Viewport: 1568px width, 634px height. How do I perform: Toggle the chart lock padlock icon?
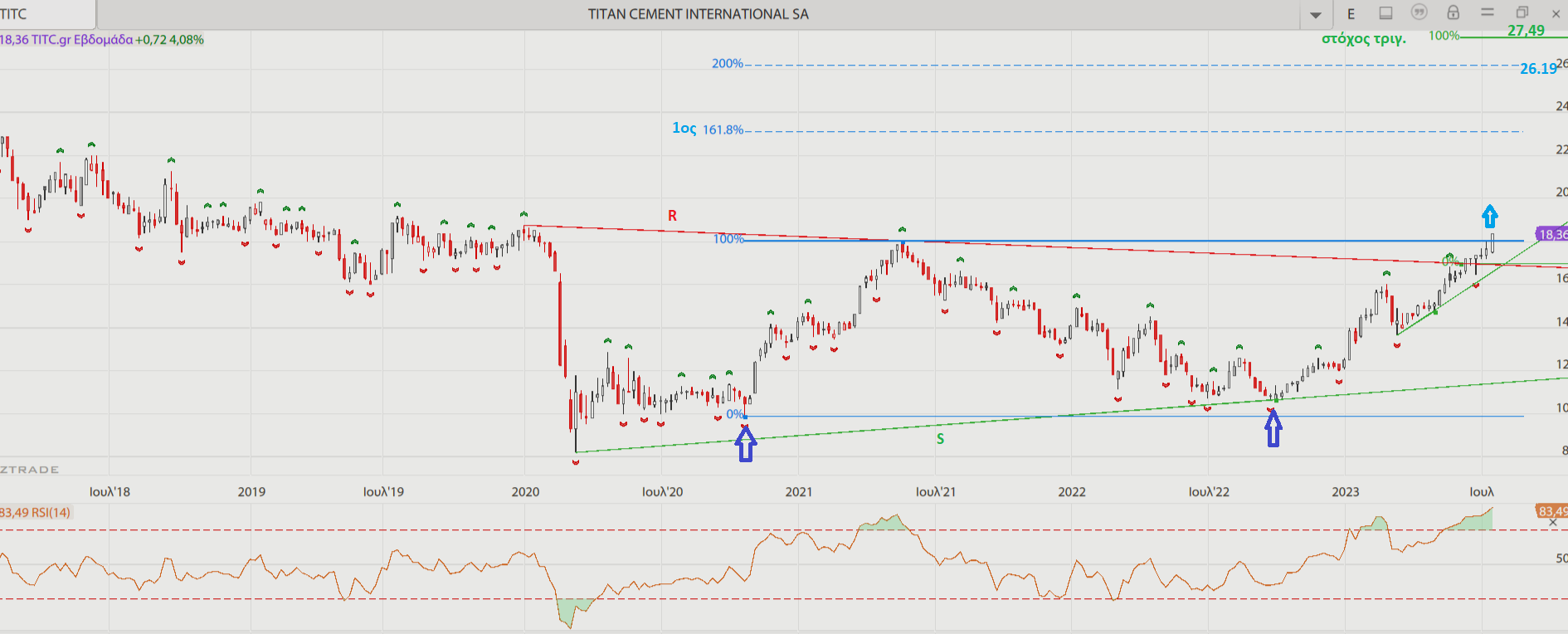pyautogui.click(x=1454, y=12)
